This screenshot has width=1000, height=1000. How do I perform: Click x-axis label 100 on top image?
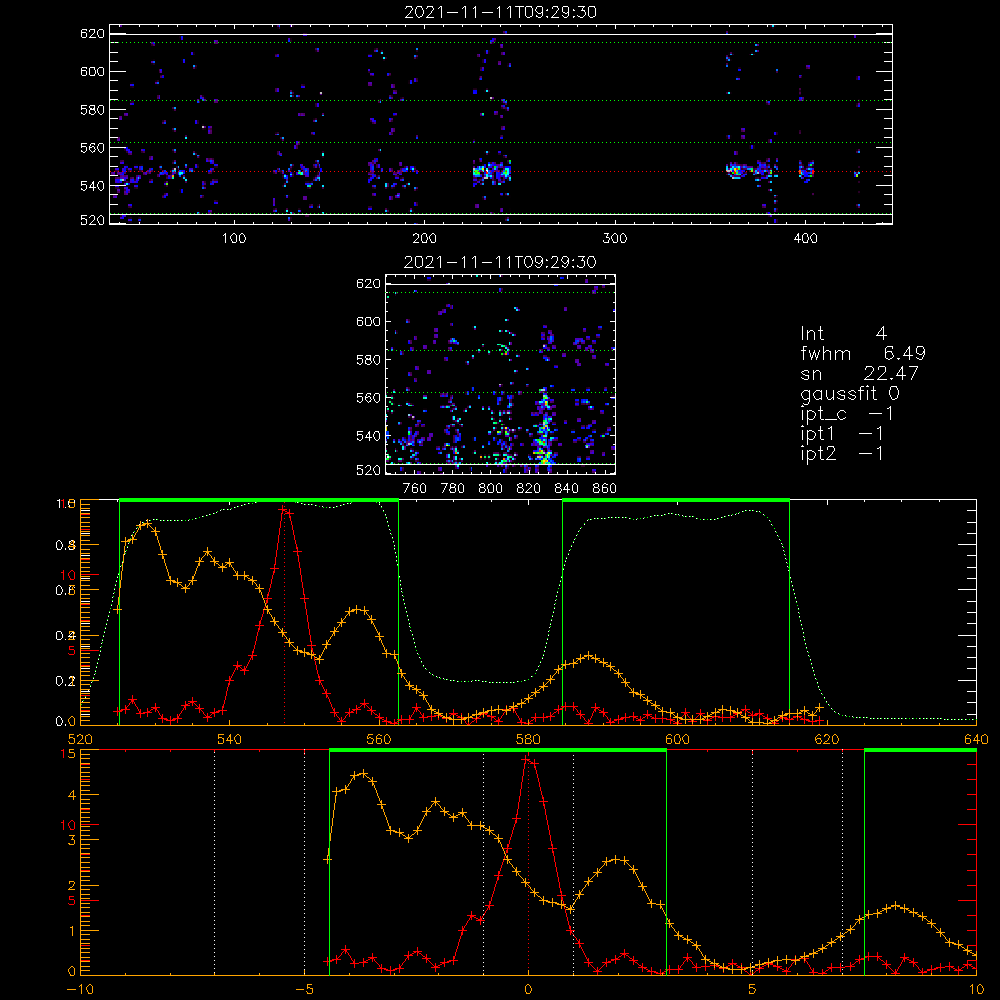pos(234,239)
